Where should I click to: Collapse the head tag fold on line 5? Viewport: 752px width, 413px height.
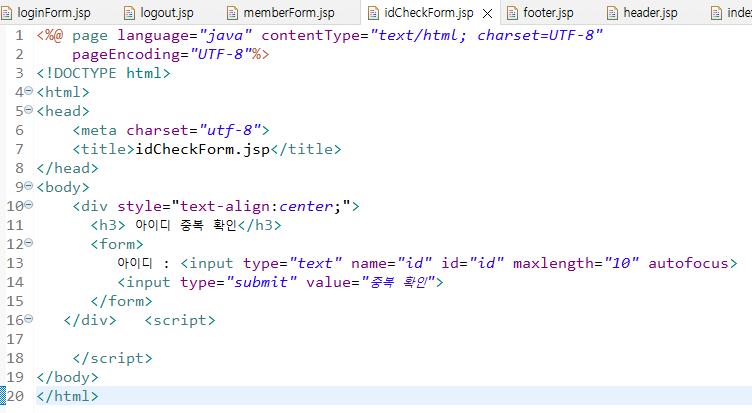[29, 110]
